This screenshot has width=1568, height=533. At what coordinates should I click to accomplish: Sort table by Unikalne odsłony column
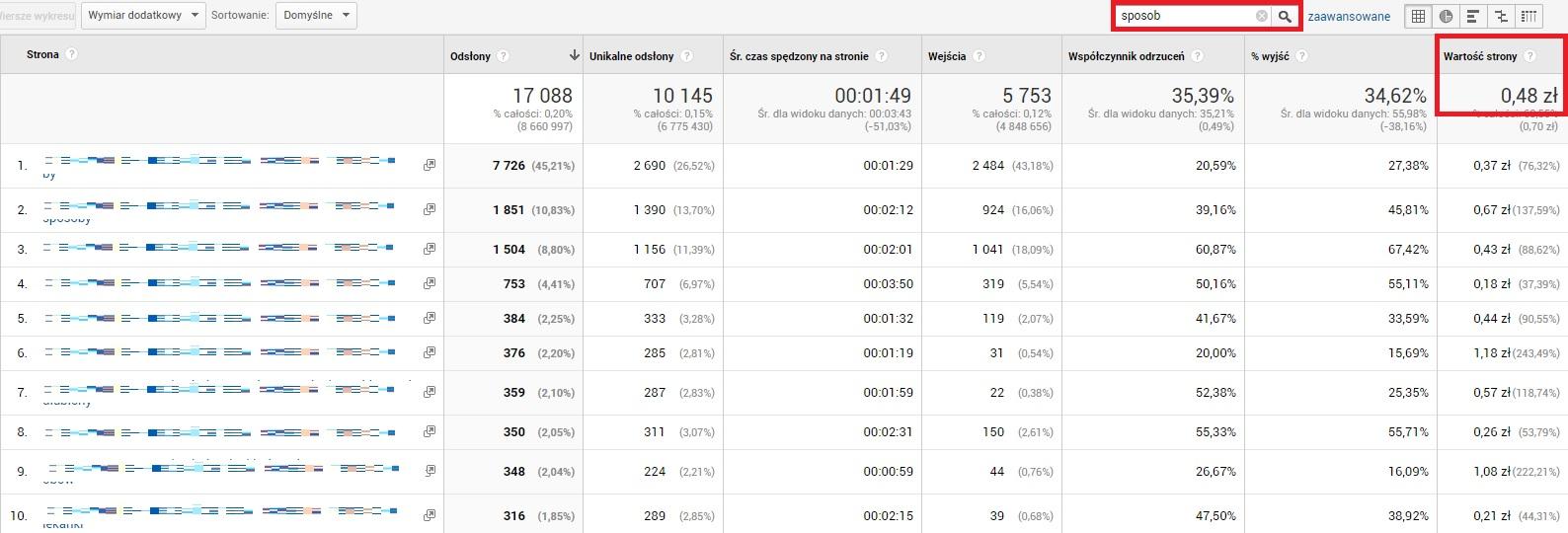(631, 56)
